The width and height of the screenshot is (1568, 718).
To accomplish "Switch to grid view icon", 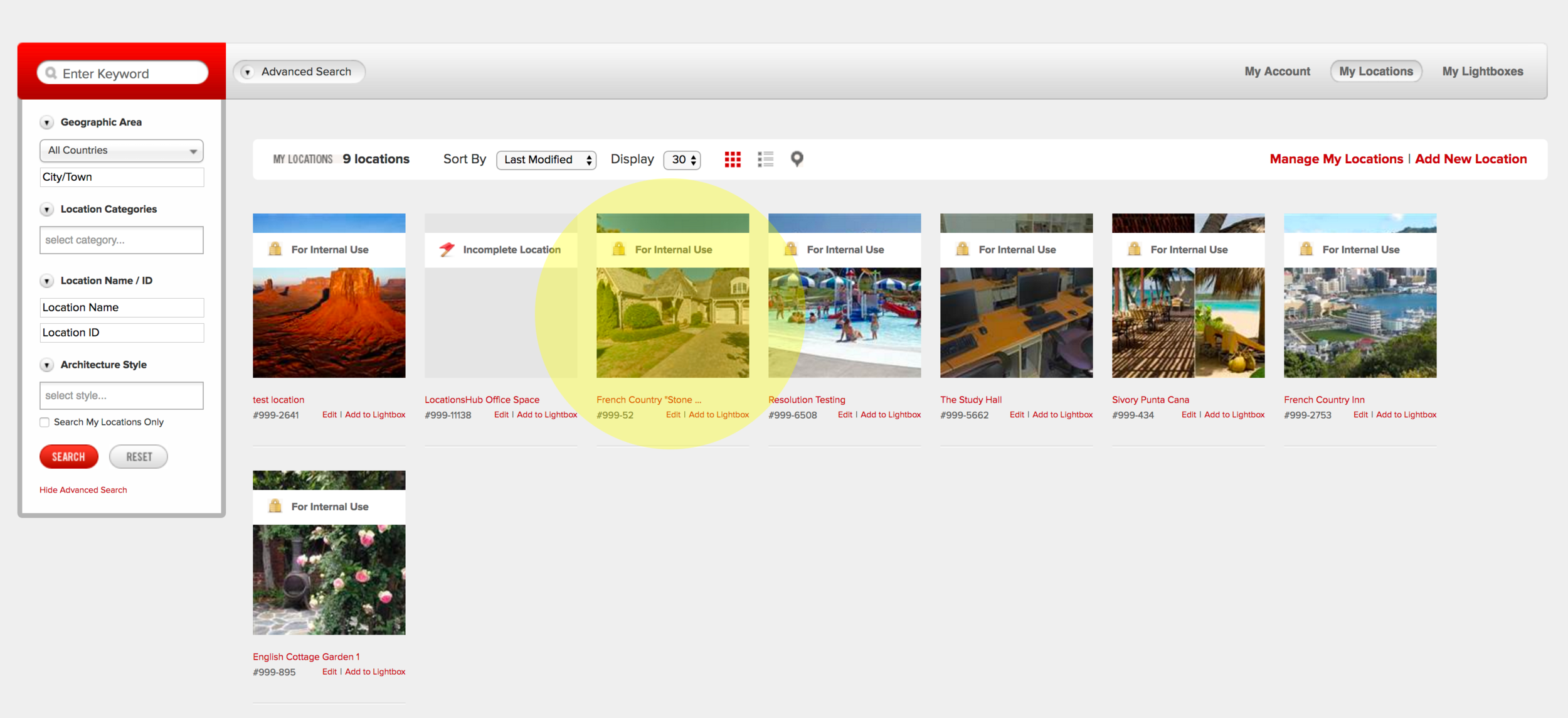I will click(733, 159).
